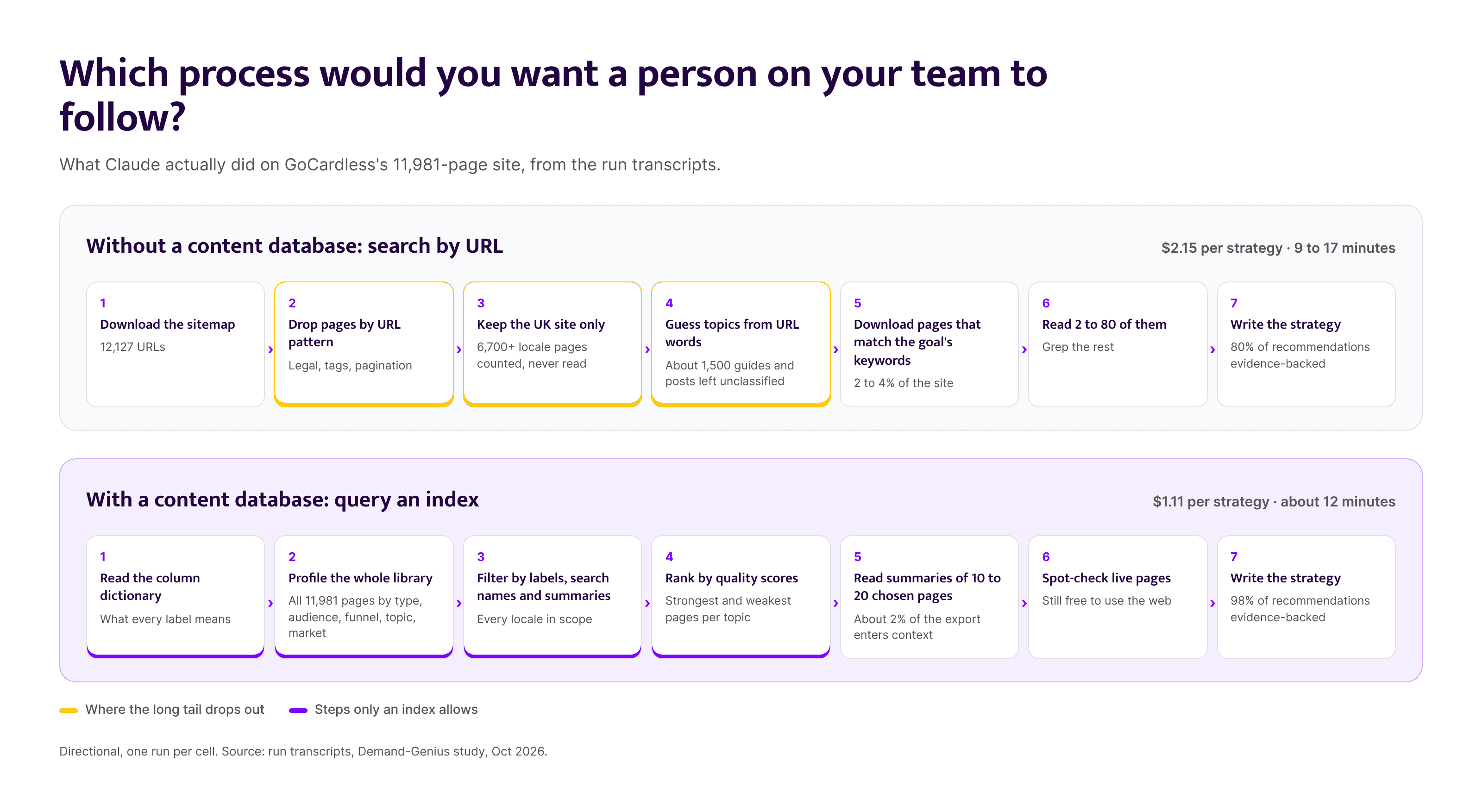
Task: Click the With a content database heading
Action: pyautogui.click(x=283, y=500)
